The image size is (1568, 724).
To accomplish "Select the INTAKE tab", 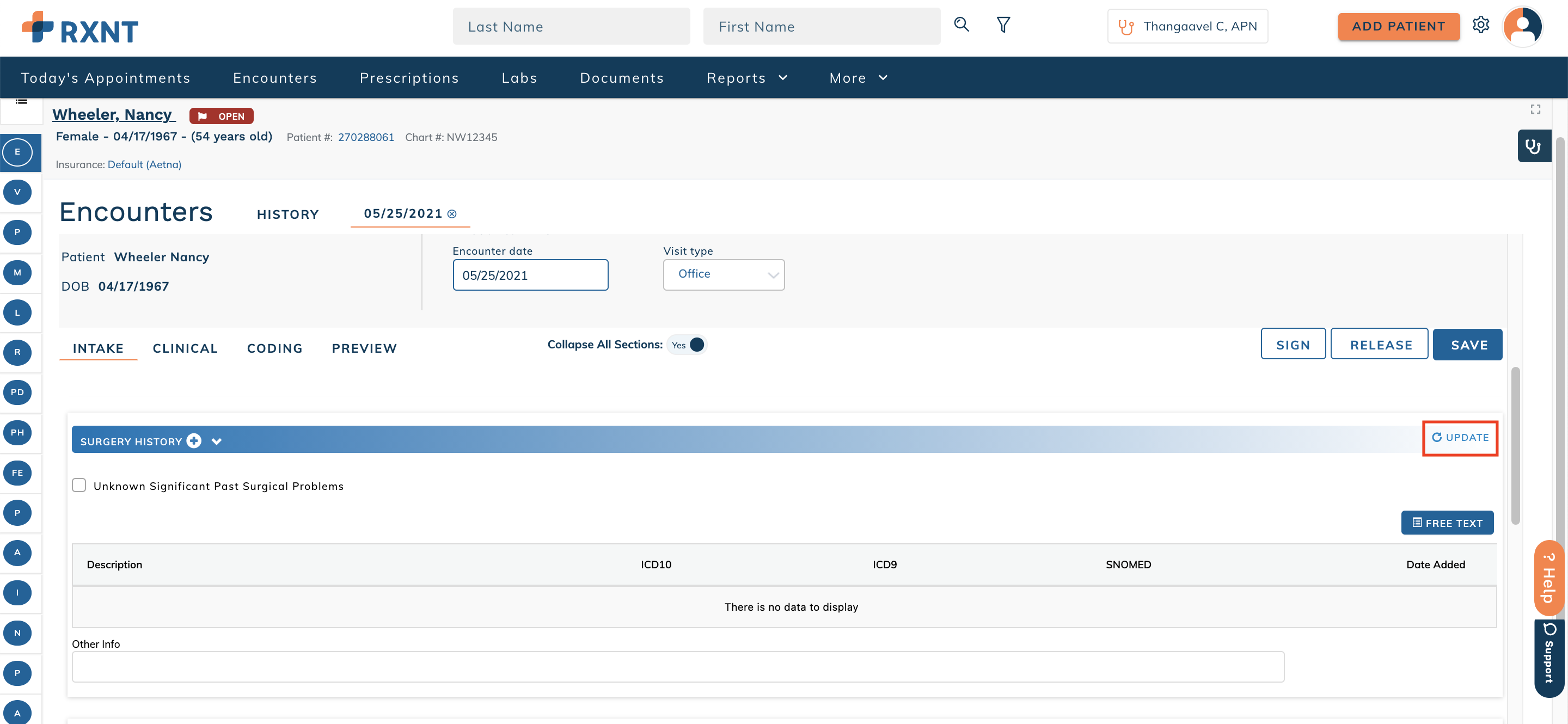I will (x=98, y=348).
